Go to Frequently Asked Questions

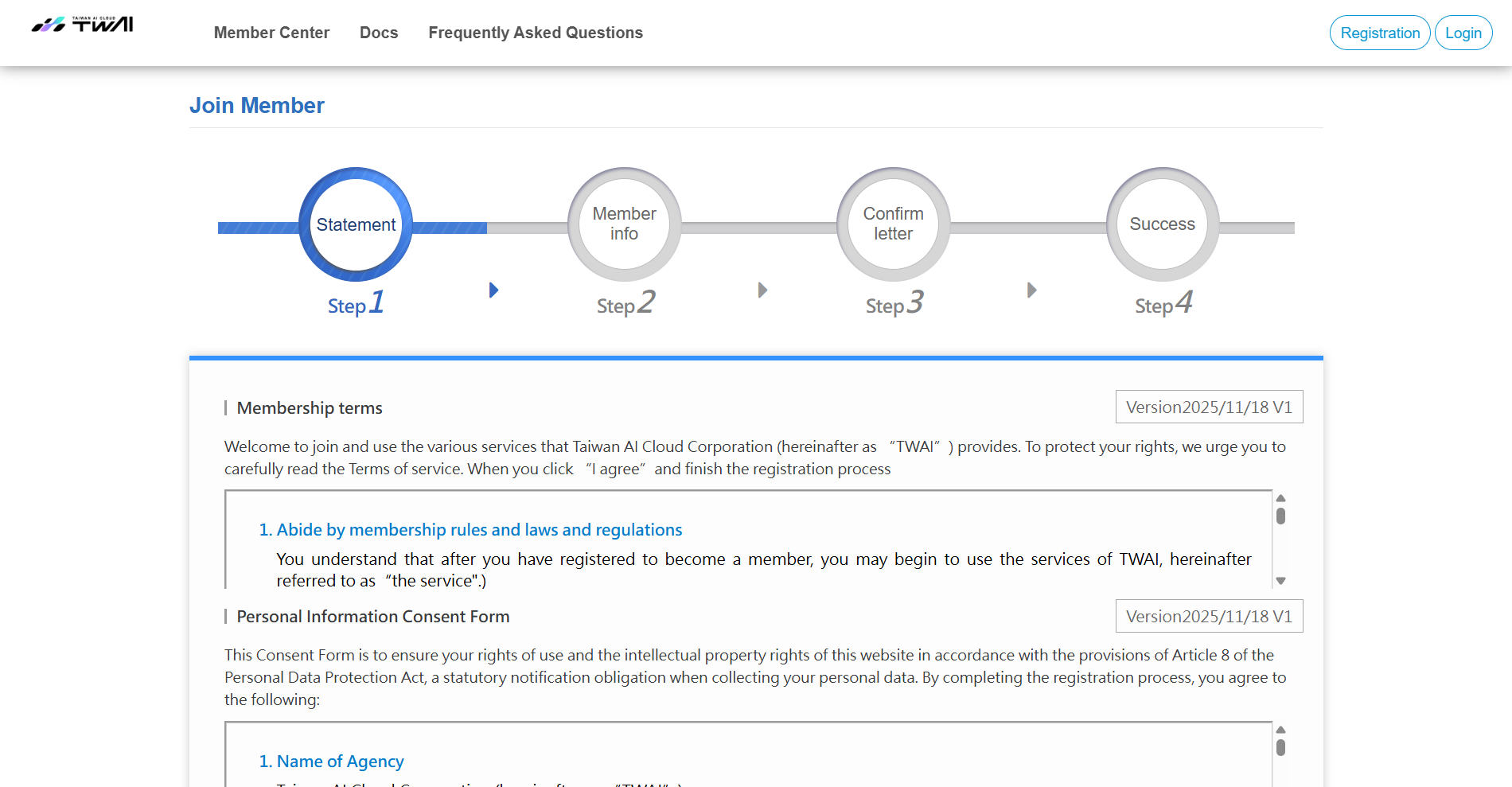[x=536, y=33]
